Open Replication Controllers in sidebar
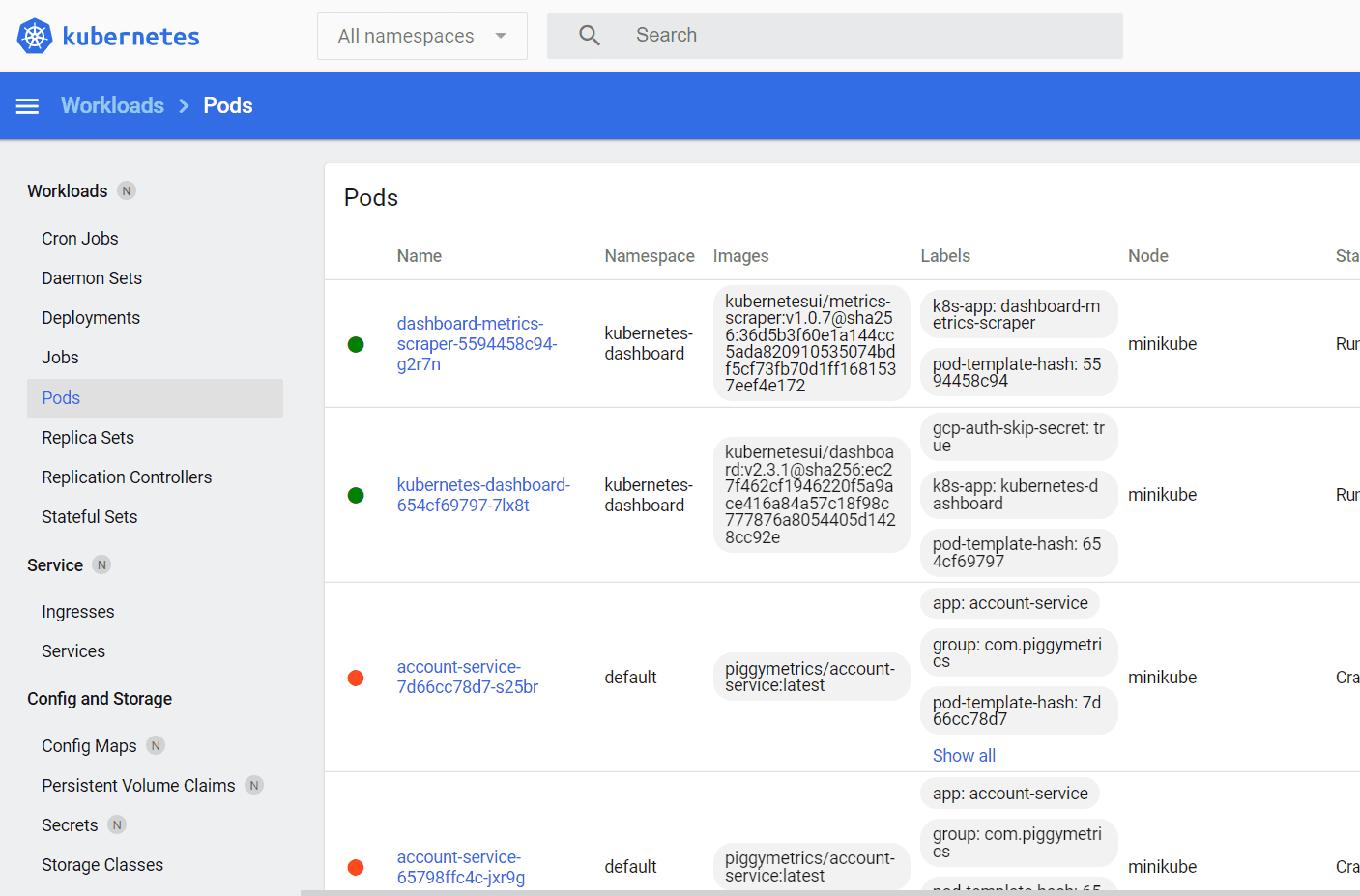Viewport: 1360px width, 896px height. 127,477
